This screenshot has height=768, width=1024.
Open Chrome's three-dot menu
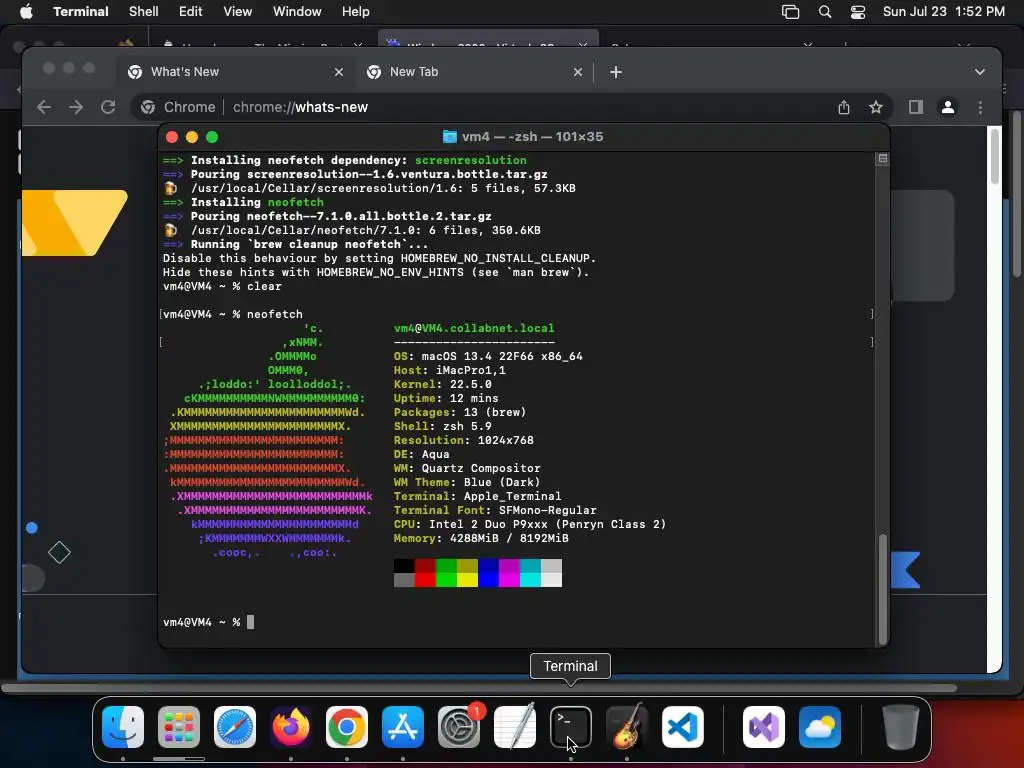pyautogui.click(x=980, y=107)
